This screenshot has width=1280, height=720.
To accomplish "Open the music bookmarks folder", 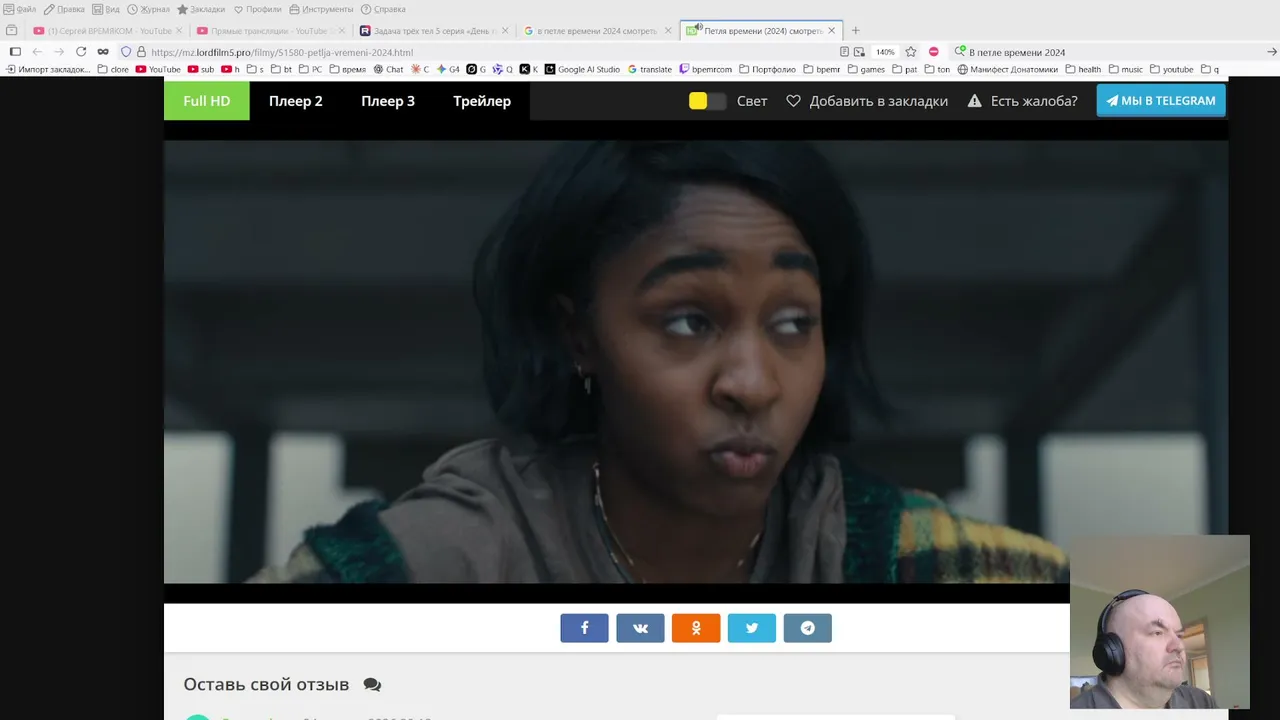I will click(x=1126, y=70).
